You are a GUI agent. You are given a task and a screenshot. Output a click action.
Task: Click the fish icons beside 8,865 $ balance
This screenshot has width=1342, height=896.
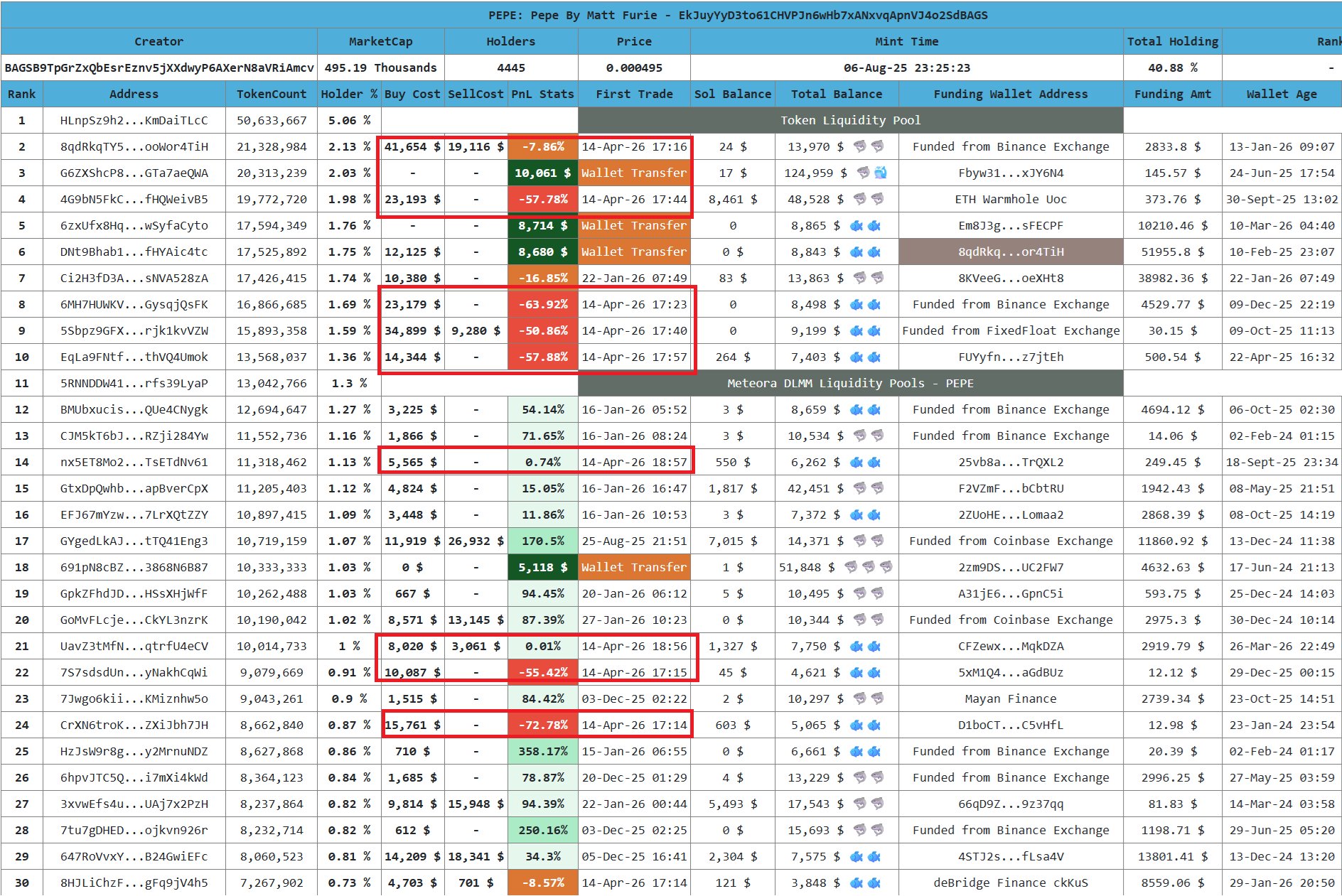coord(865,225)
